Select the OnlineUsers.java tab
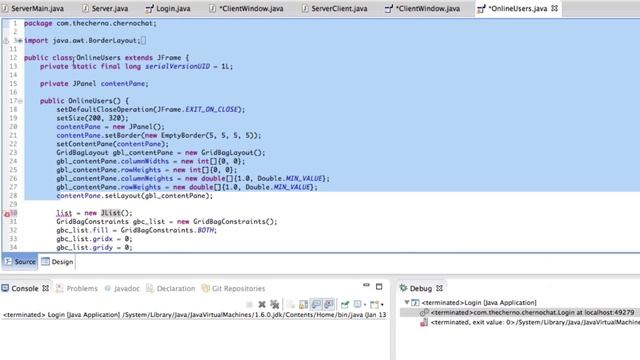 click(x=518, y=8)
